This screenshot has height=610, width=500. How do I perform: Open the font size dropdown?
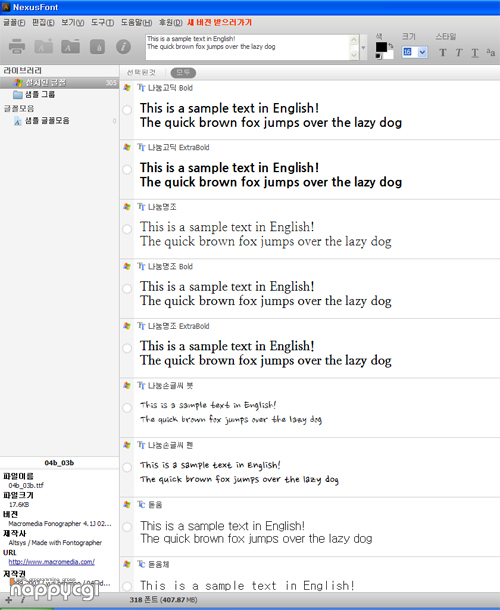click(422, 52)
